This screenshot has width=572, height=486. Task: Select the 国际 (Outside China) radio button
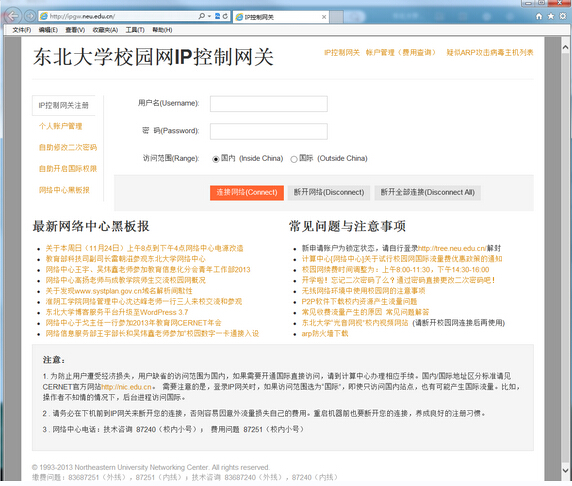click(294, 159)
